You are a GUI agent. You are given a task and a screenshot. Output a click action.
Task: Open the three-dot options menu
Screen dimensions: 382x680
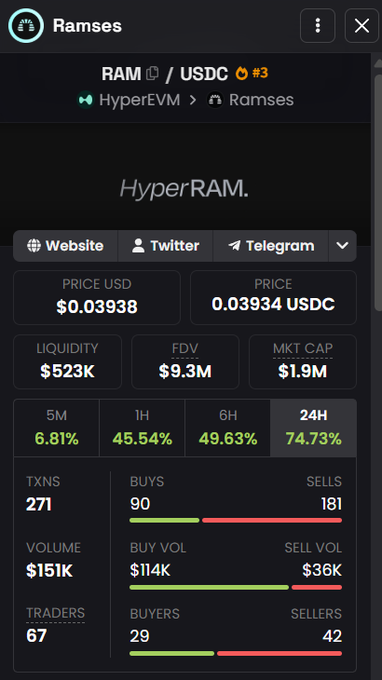(318, 26)
